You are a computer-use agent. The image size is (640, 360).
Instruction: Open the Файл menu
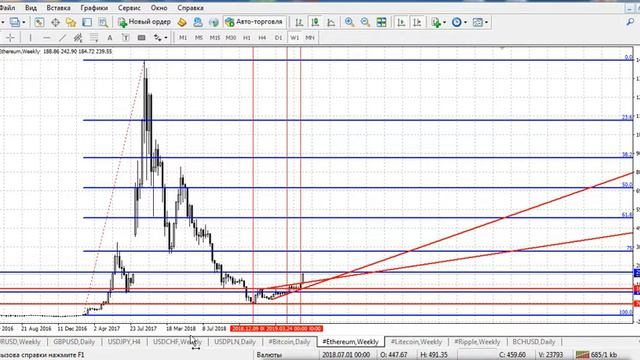click(7, 8)
